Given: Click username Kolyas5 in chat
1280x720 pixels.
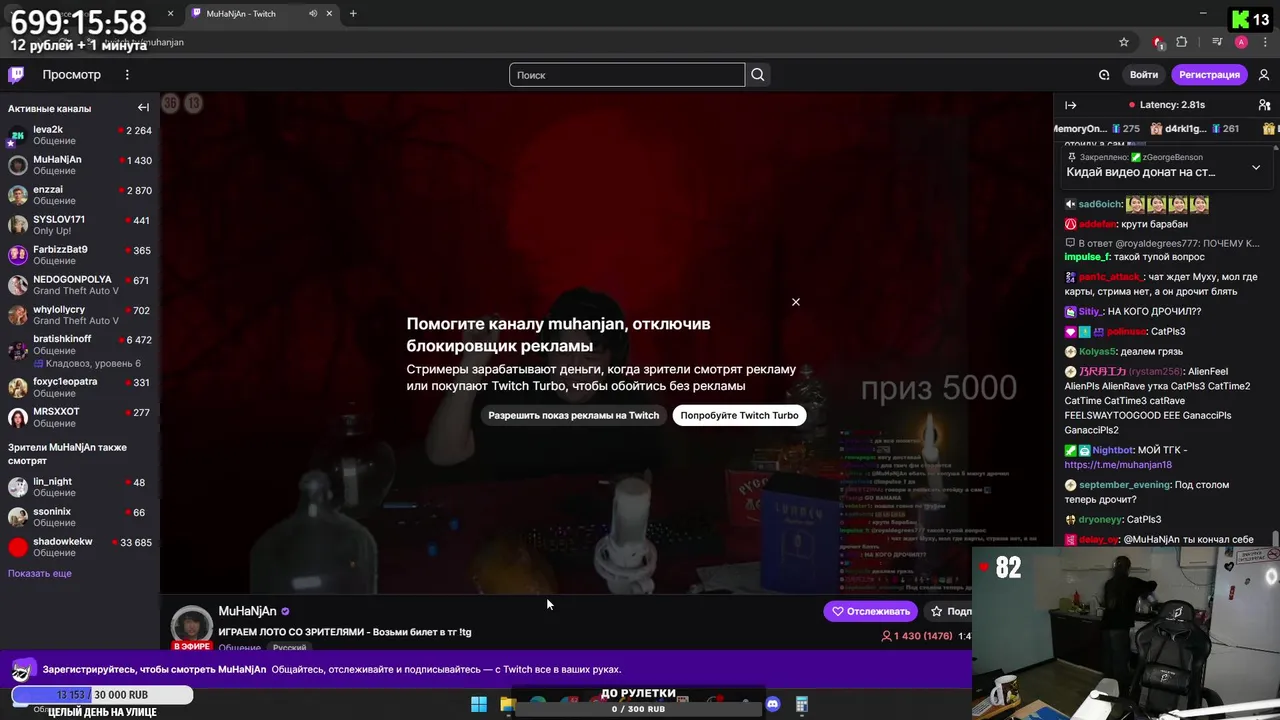Looking at the screenshot, I should (1095, 352).
